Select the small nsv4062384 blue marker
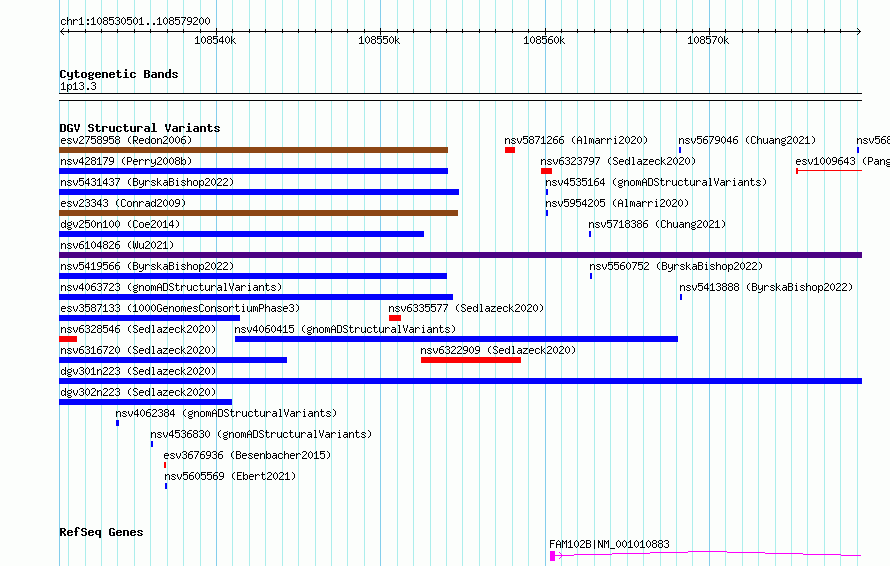 [117, 424]
